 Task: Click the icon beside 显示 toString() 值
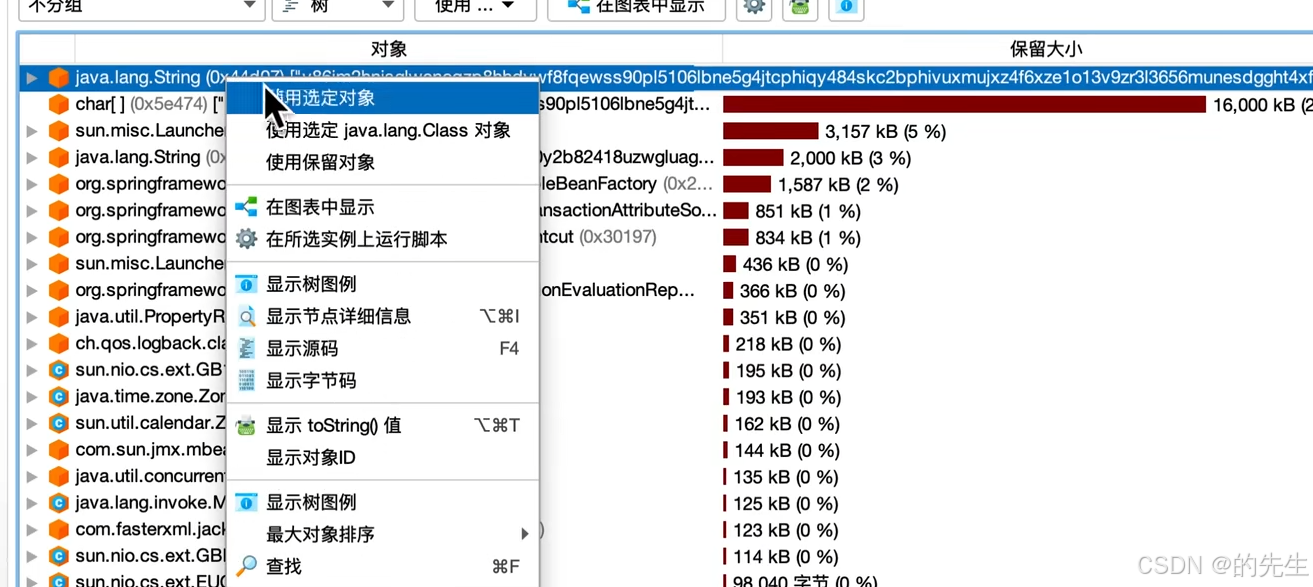click(247, 424)
